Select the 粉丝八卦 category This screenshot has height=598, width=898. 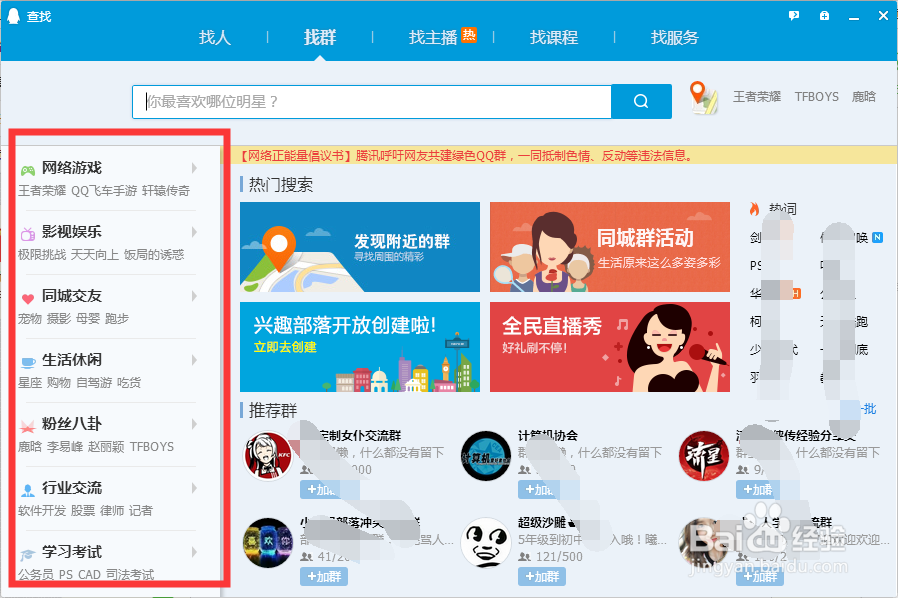click(72, 424)
